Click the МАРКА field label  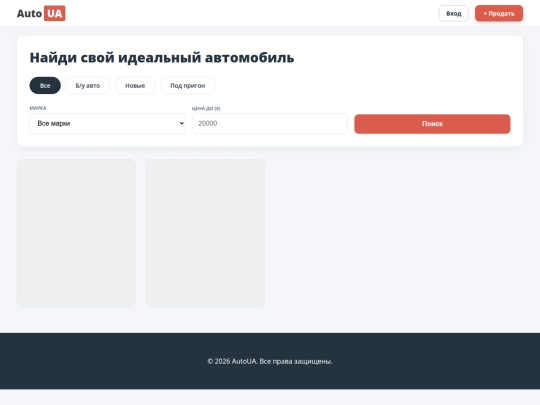click(38, 108)
